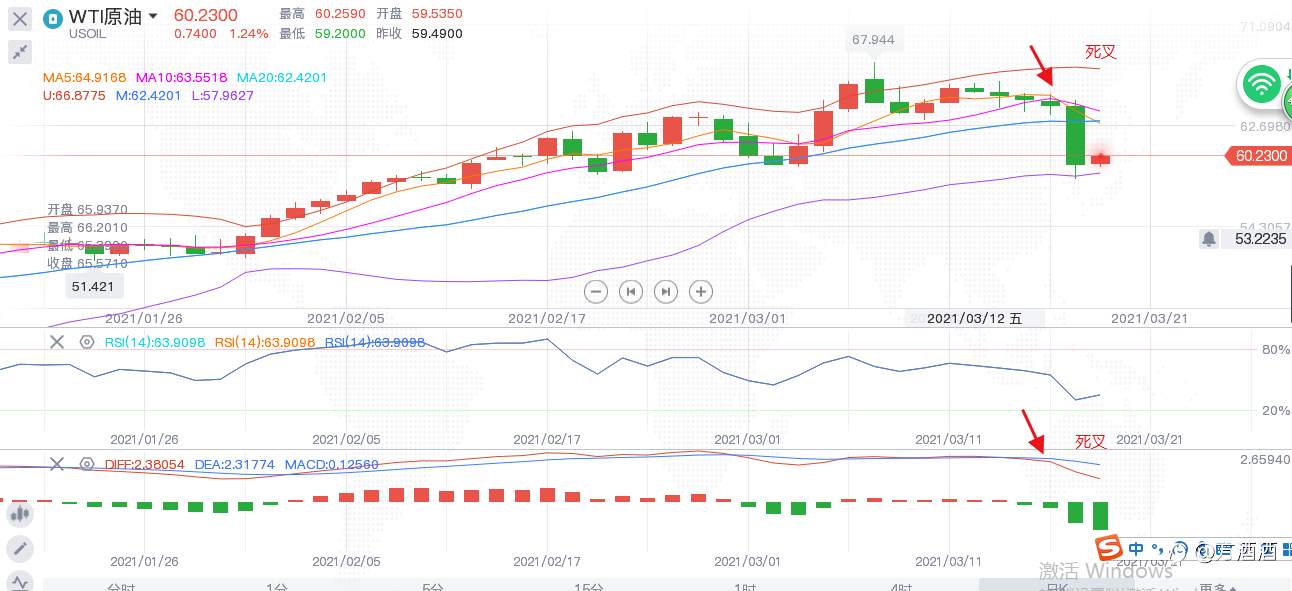Click the Bollinger middle band M:62.4201 label
Viewport: 1292px width, 591px height.
tap(149, 96)
